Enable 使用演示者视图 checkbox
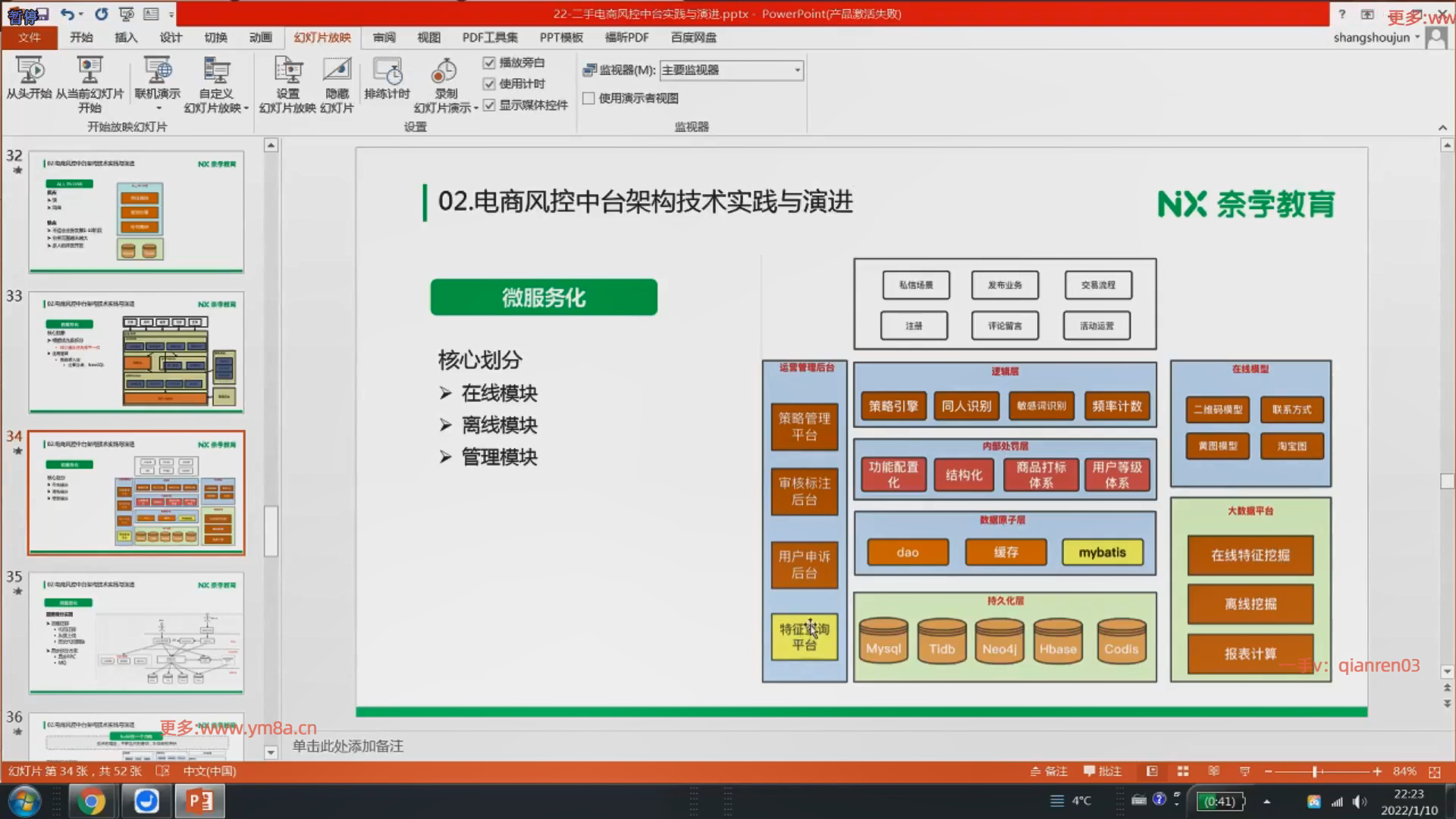Viewport: 1456px width, 819px height. (x=588, y=99)
